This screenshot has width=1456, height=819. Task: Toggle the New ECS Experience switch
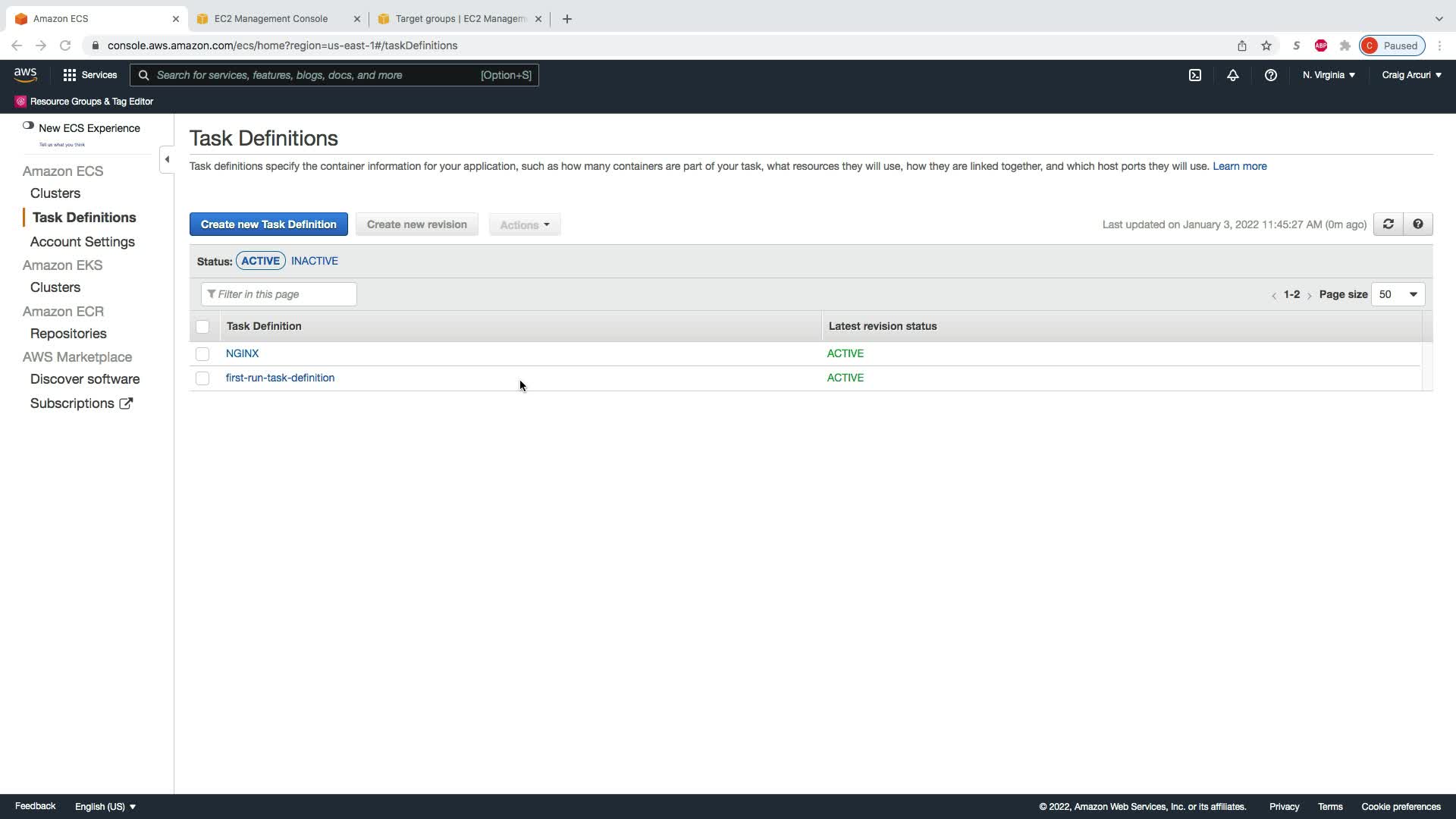click(x=28, y=126)
